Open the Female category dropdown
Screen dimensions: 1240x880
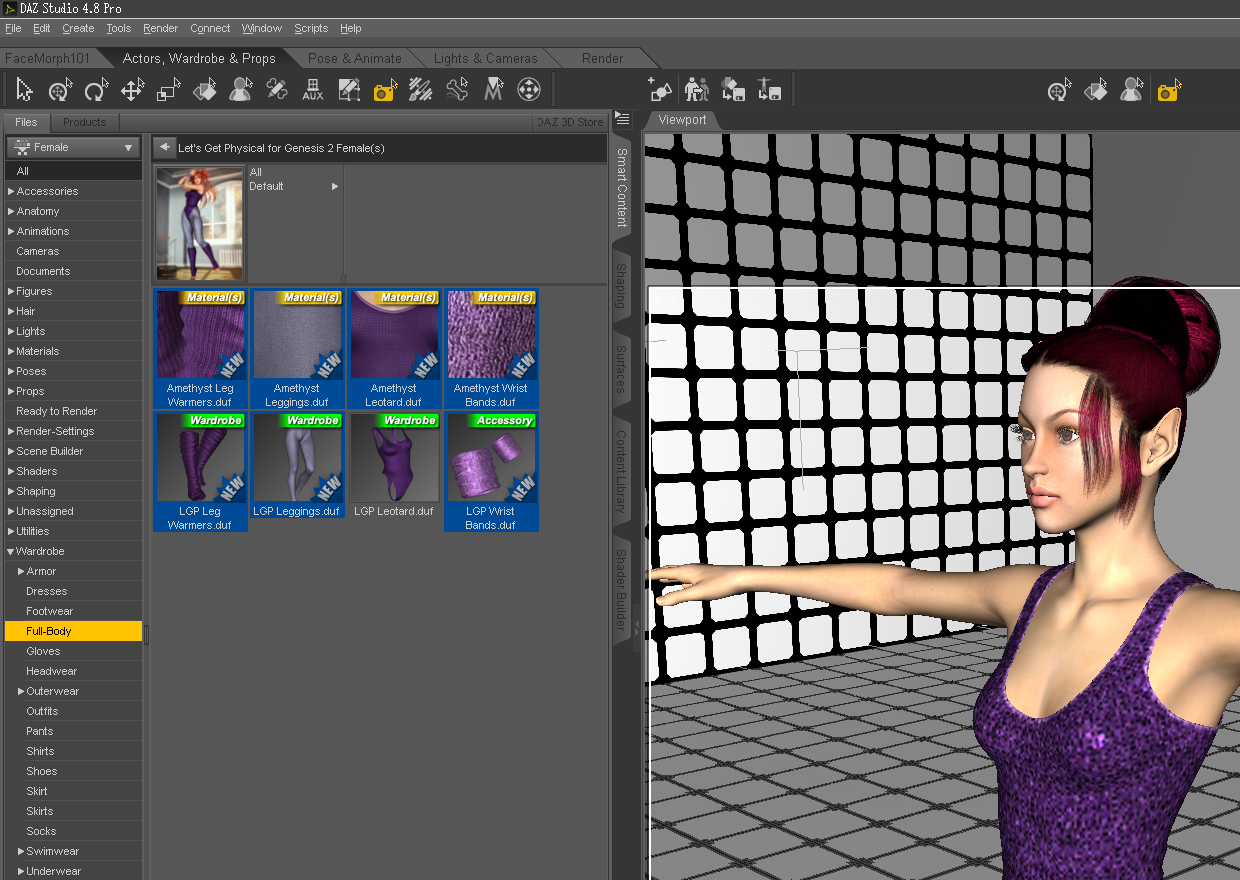(74, 148)
